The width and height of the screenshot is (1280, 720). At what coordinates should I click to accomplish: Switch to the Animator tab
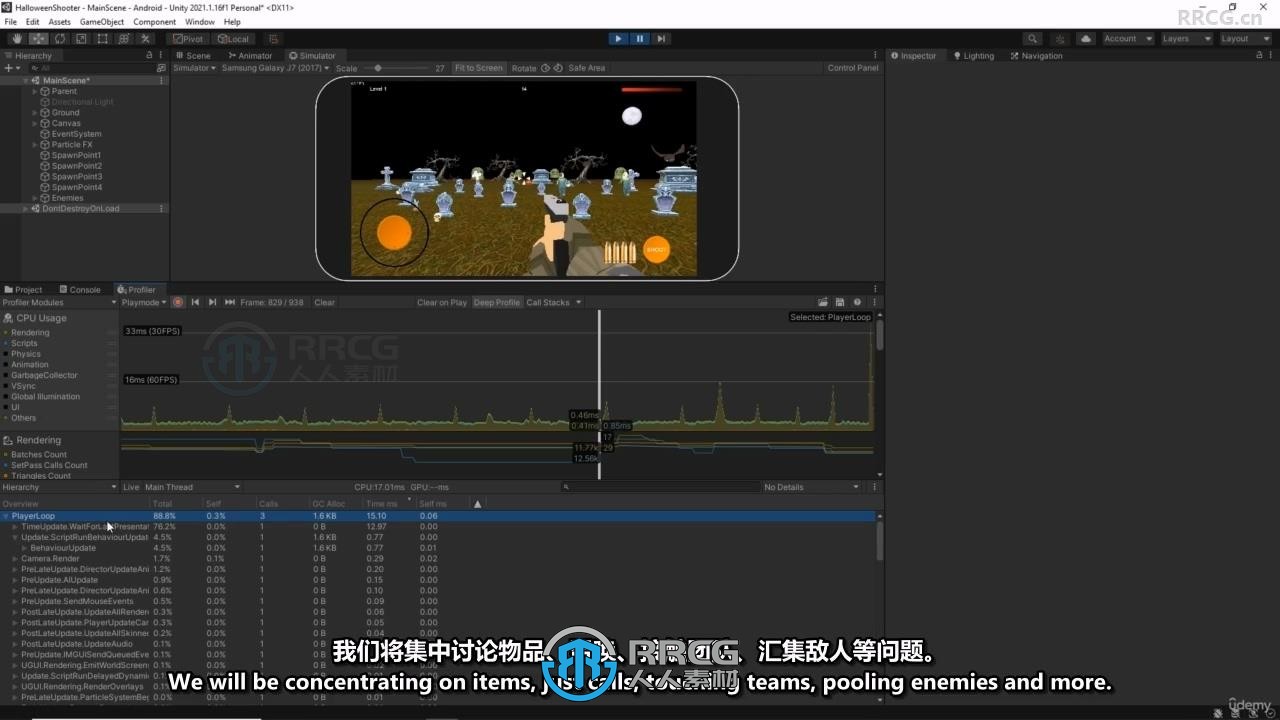(250, 55)
